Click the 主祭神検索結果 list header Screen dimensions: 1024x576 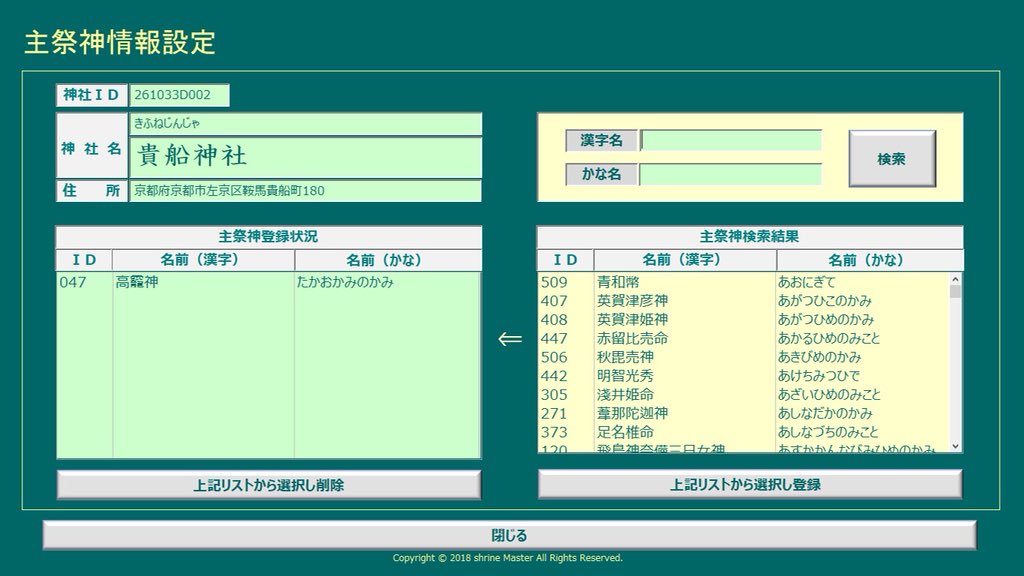(x=750, y=236)
